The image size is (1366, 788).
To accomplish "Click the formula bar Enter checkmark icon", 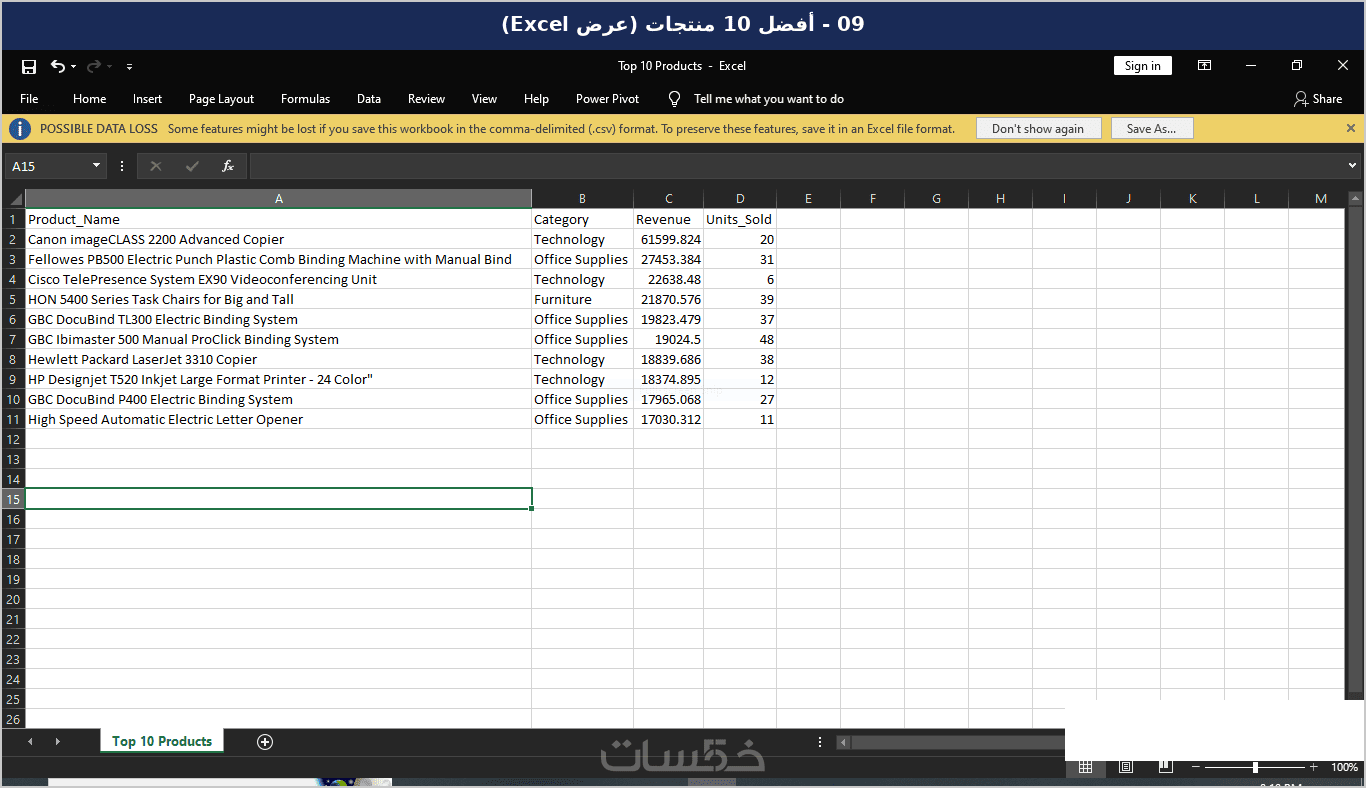I will pos(192,166).
